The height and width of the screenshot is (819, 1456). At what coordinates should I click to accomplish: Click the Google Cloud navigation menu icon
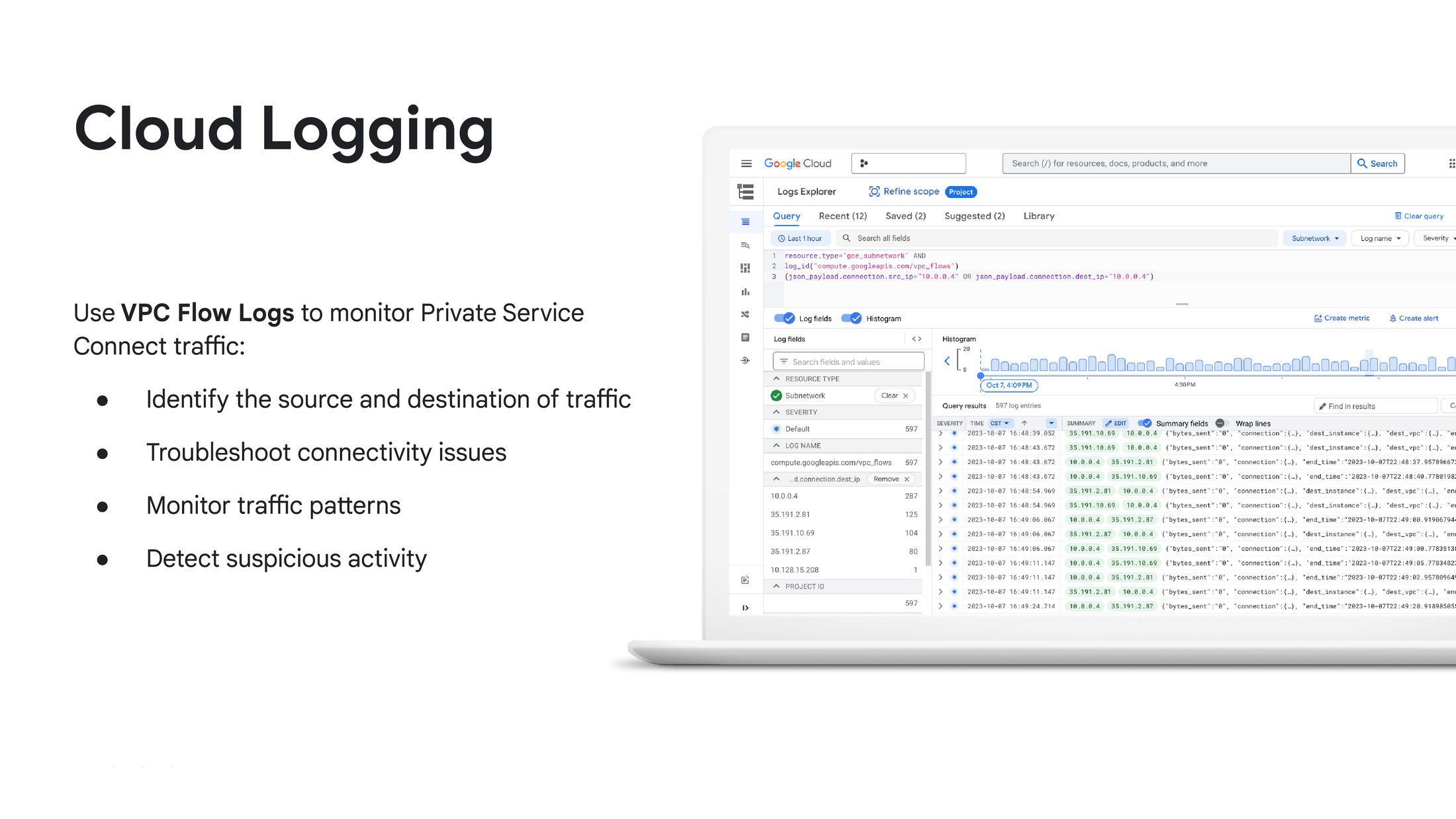click(x=747, y=163)
